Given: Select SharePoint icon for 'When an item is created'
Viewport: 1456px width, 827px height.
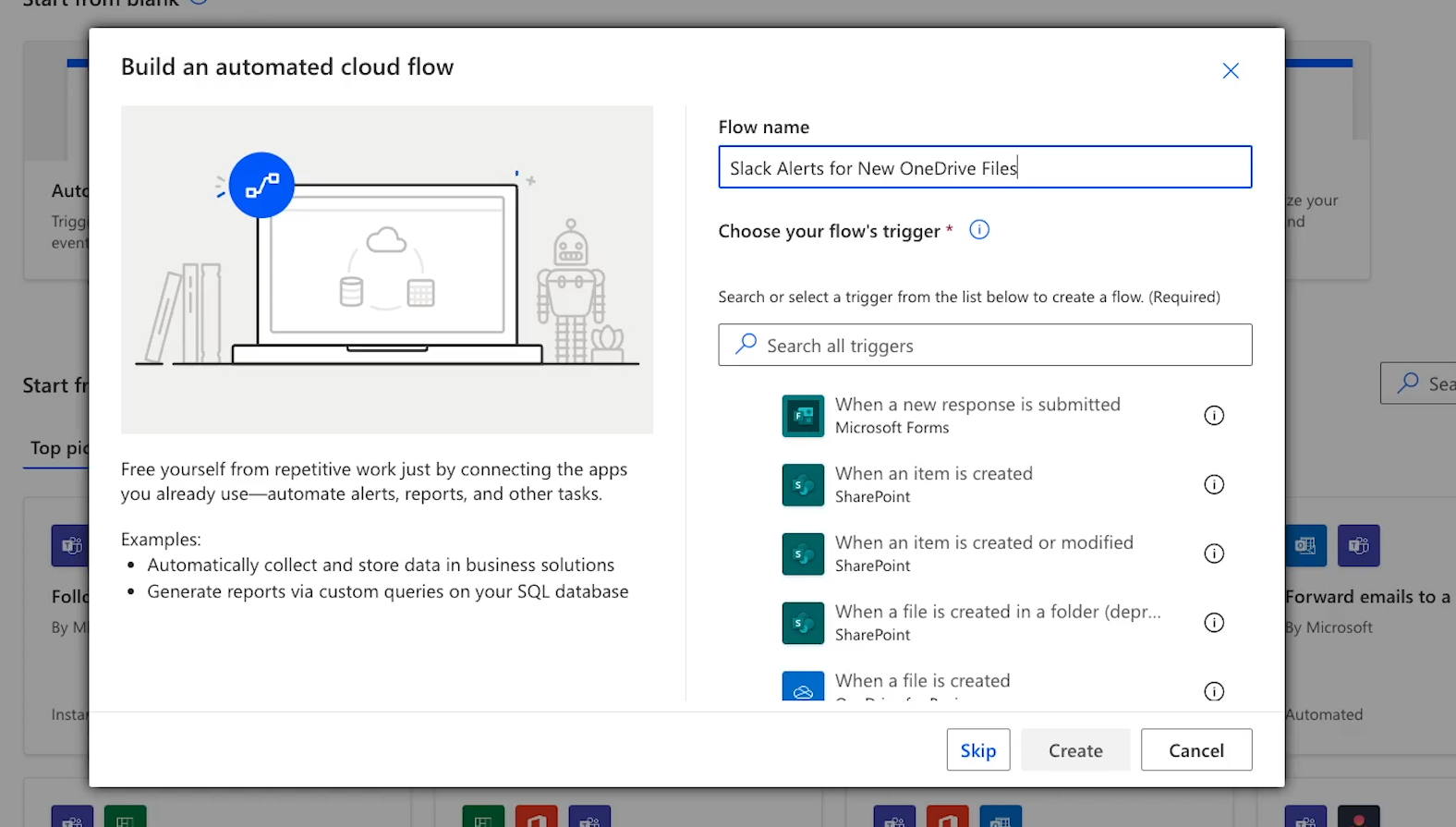Looking at the screenshot, I should 803,485.
